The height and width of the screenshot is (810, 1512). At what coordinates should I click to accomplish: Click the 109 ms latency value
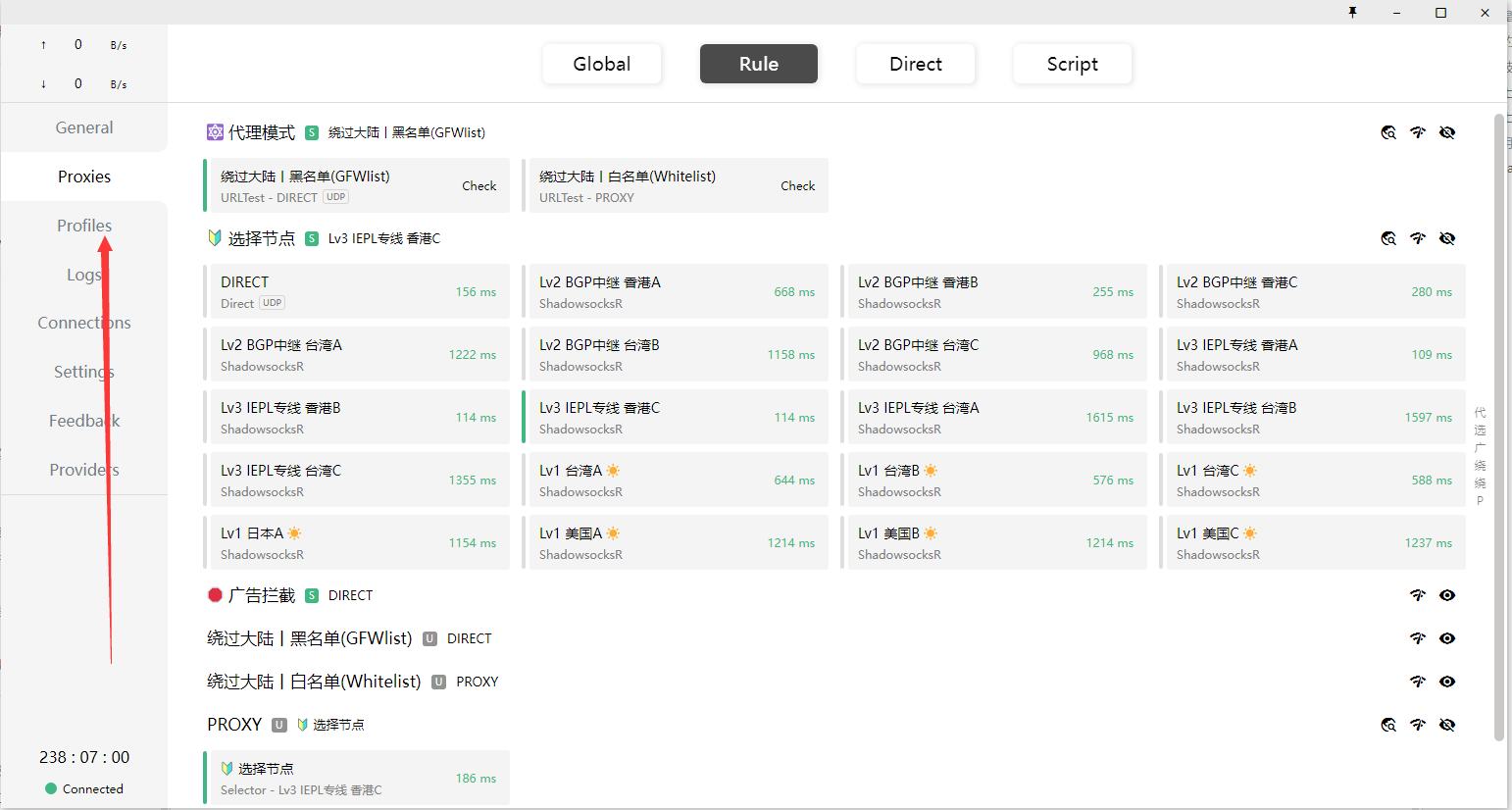(x=1432, y=355)
